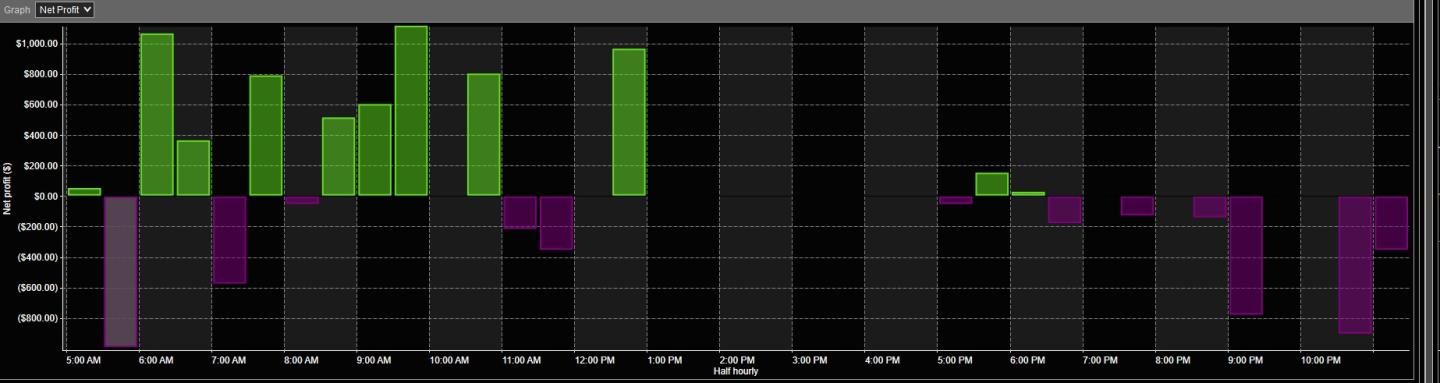
Task: Select the large purple bar at 10:30 PM
Action: click(x=1355, y=265)
